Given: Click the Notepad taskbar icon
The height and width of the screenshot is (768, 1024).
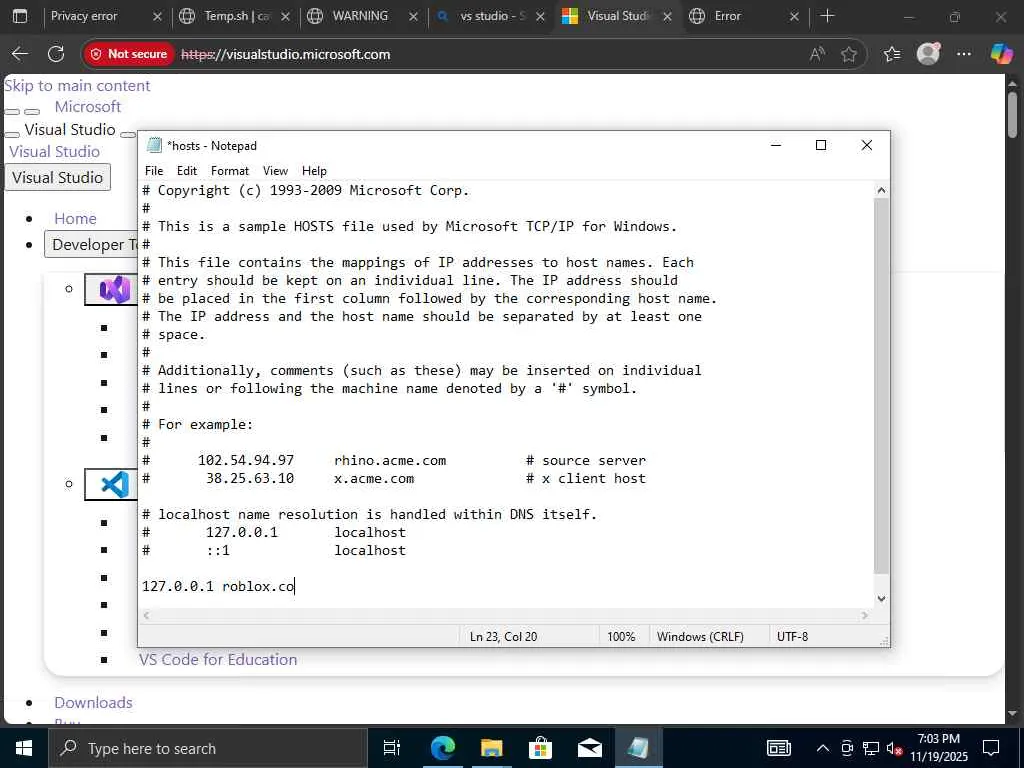Looking at the screenshot, I should (638, 748).
